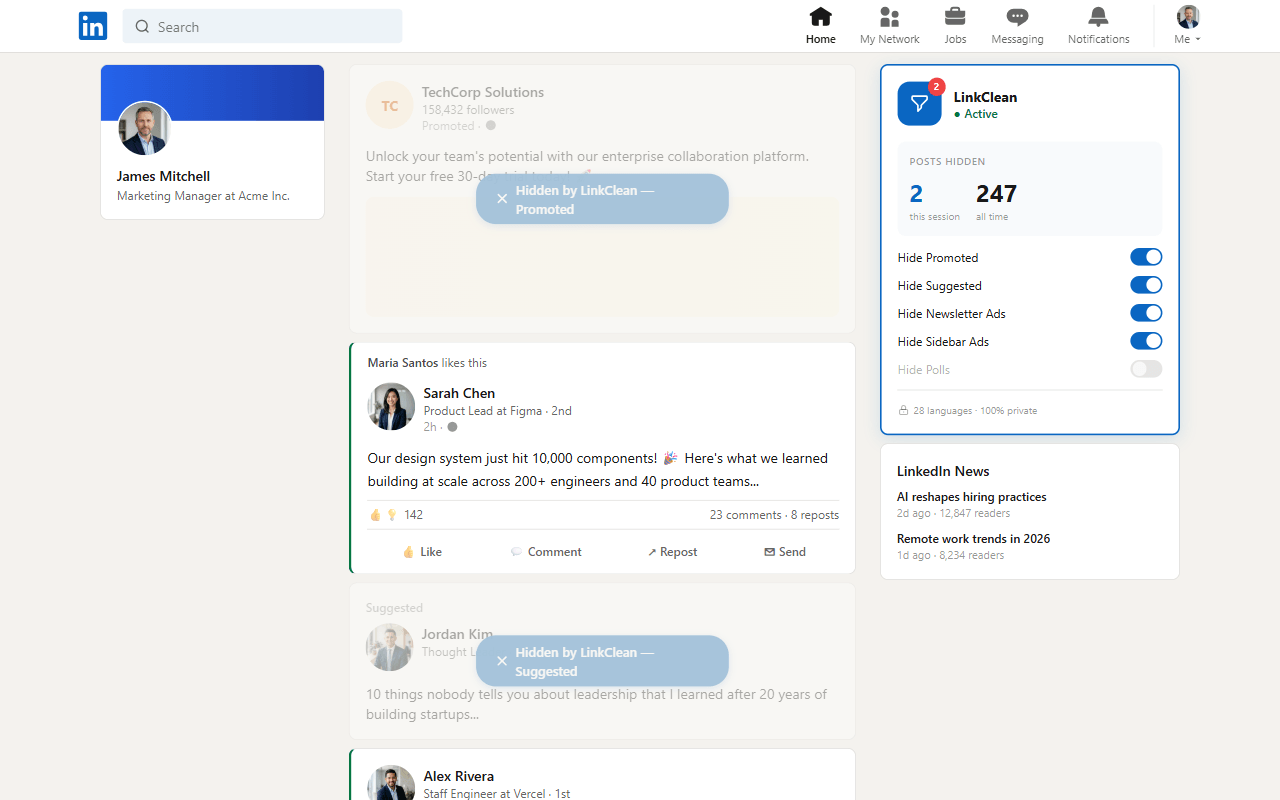Click the 23 comments link

pos(745,515)
